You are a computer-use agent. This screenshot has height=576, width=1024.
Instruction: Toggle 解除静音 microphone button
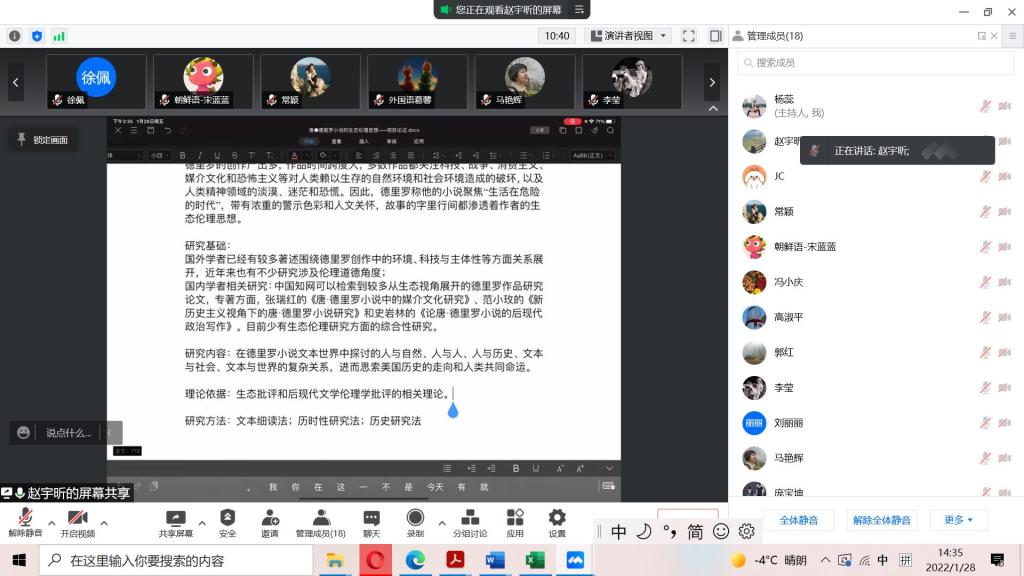(x=25, y=518)
